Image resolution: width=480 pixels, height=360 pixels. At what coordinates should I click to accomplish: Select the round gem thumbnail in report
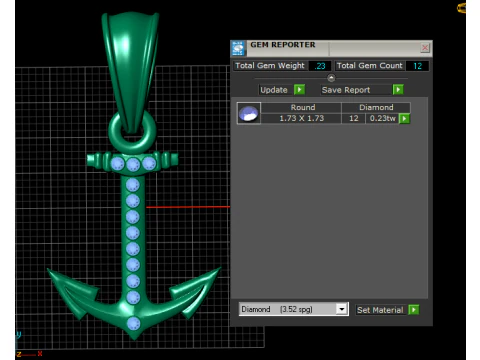249,113
